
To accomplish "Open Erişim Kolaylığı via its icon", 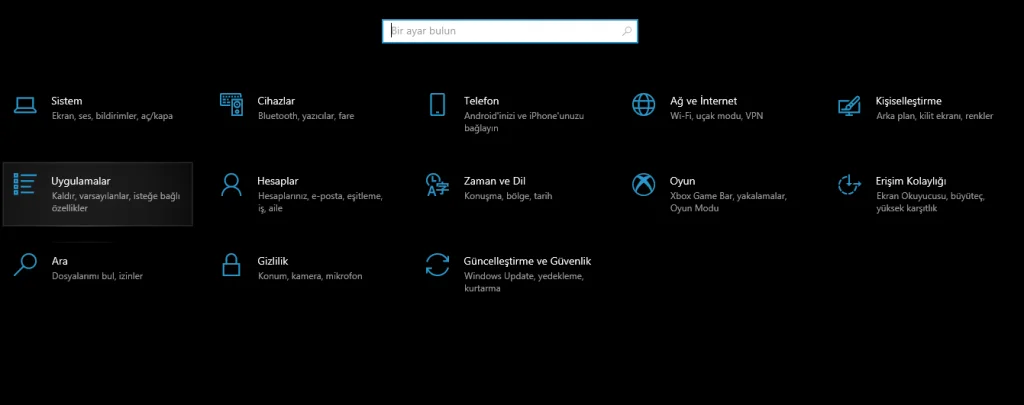I will 849,184.
